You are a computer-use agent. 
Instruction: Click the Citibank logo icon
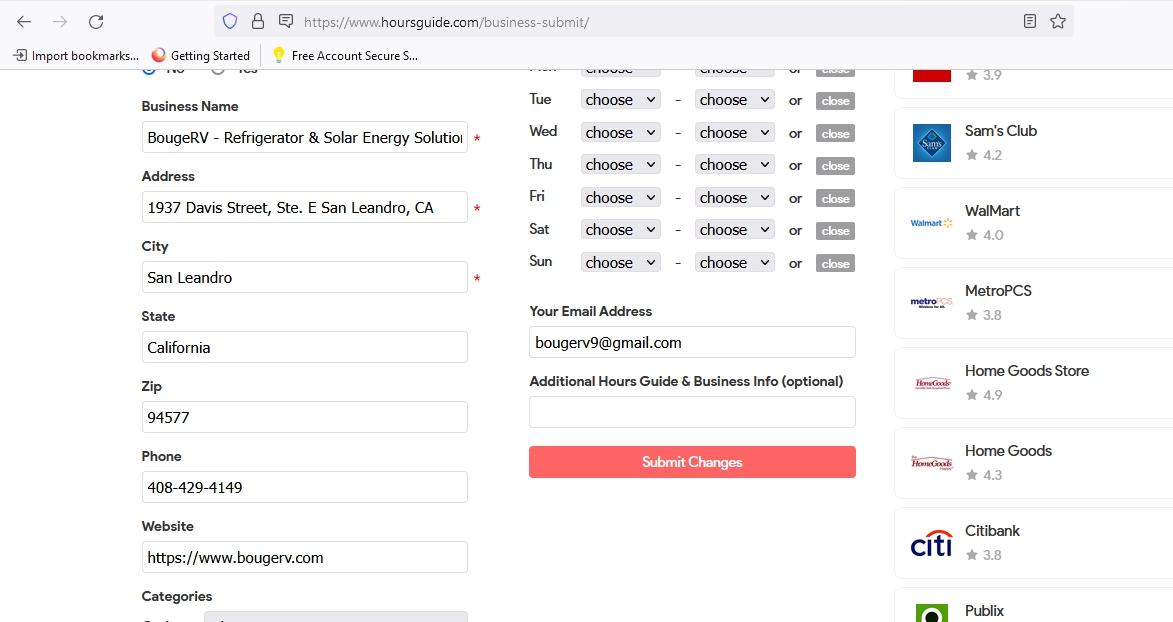tap(931, 543)
